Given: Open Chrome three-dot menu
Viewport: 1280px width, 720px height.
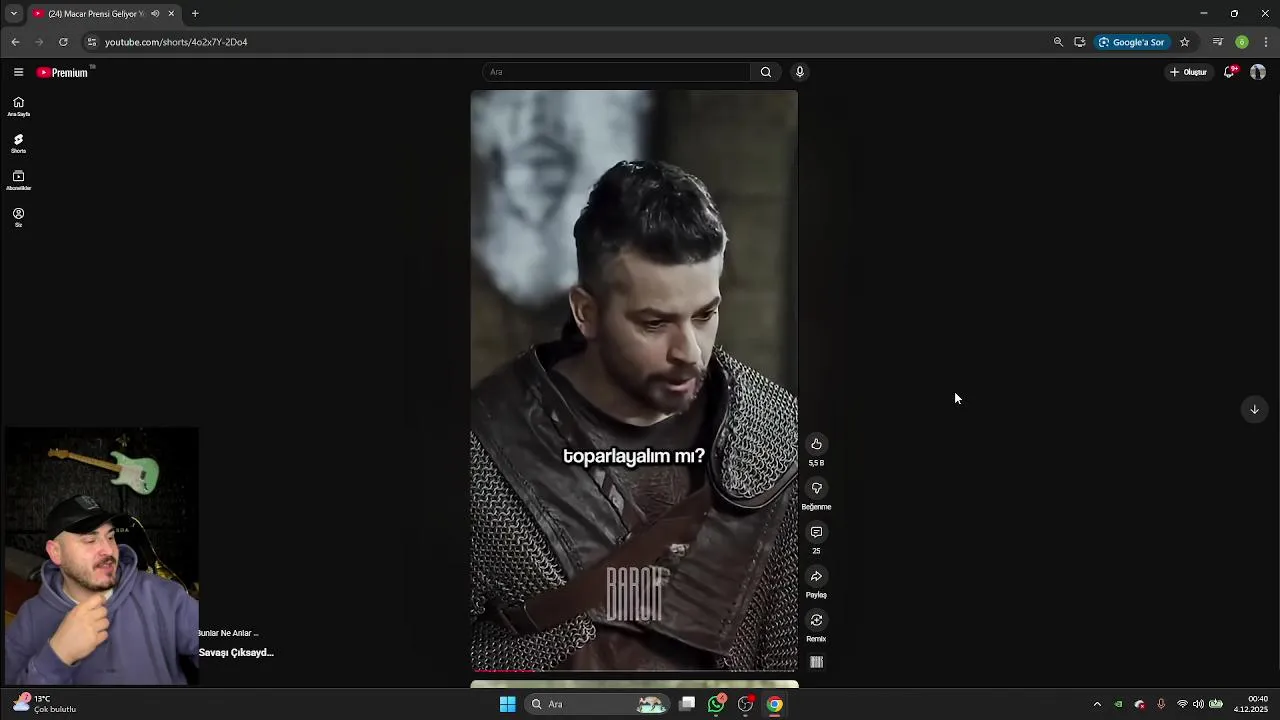Looking at the screenshot, I should [x=1266, y=42].
